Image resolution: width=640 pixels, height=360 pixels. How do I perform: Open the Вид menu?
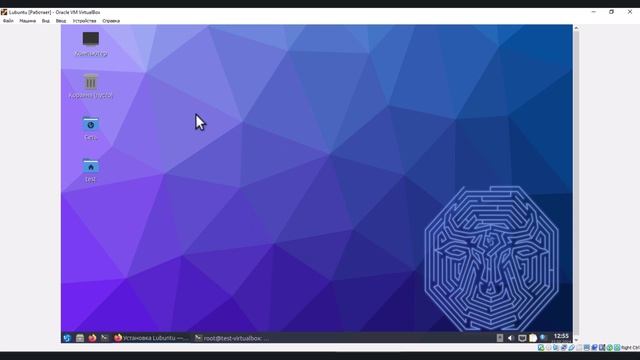pos(46,21)
